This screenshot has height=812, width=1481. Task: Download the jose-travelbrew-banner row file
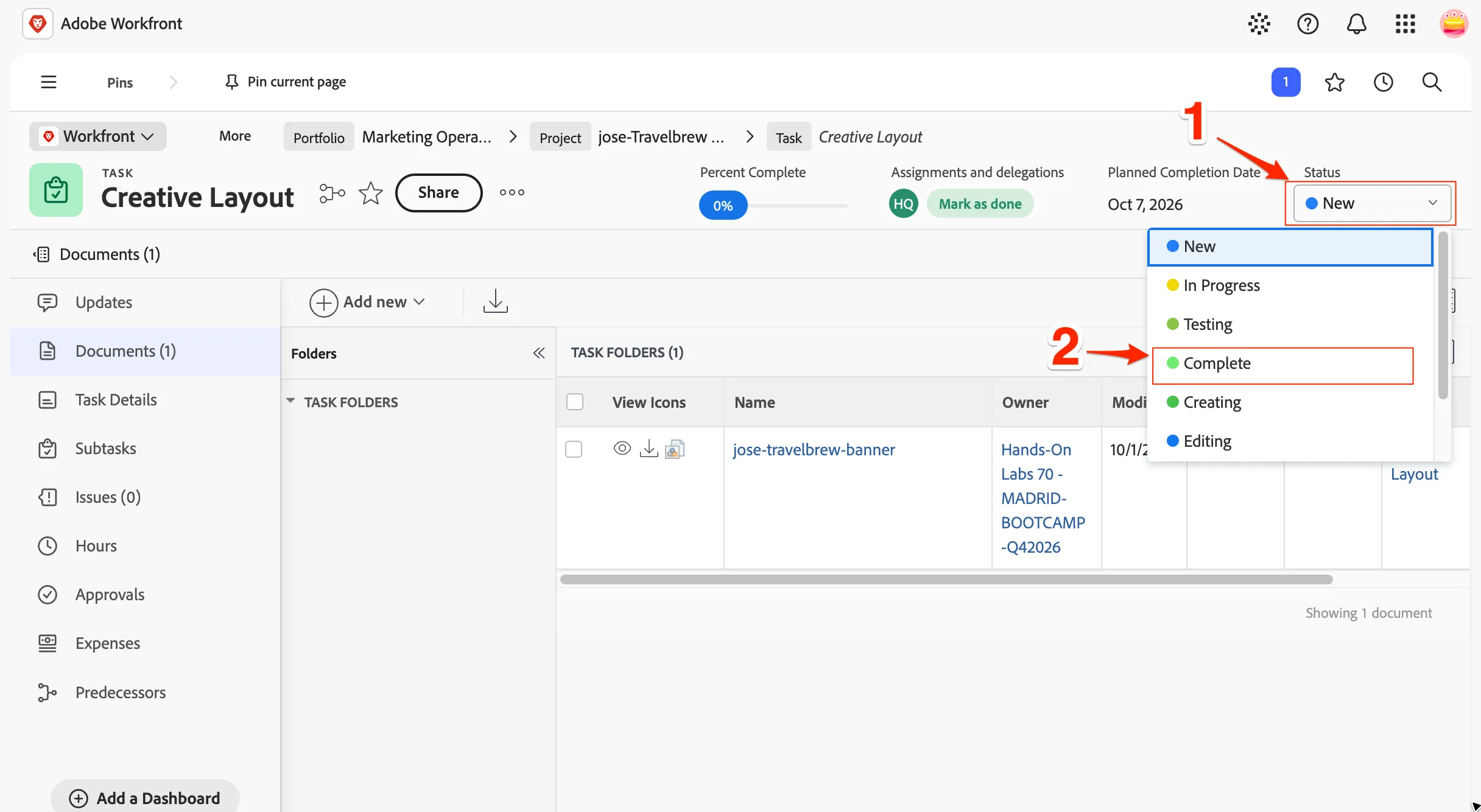pos(649,449)
